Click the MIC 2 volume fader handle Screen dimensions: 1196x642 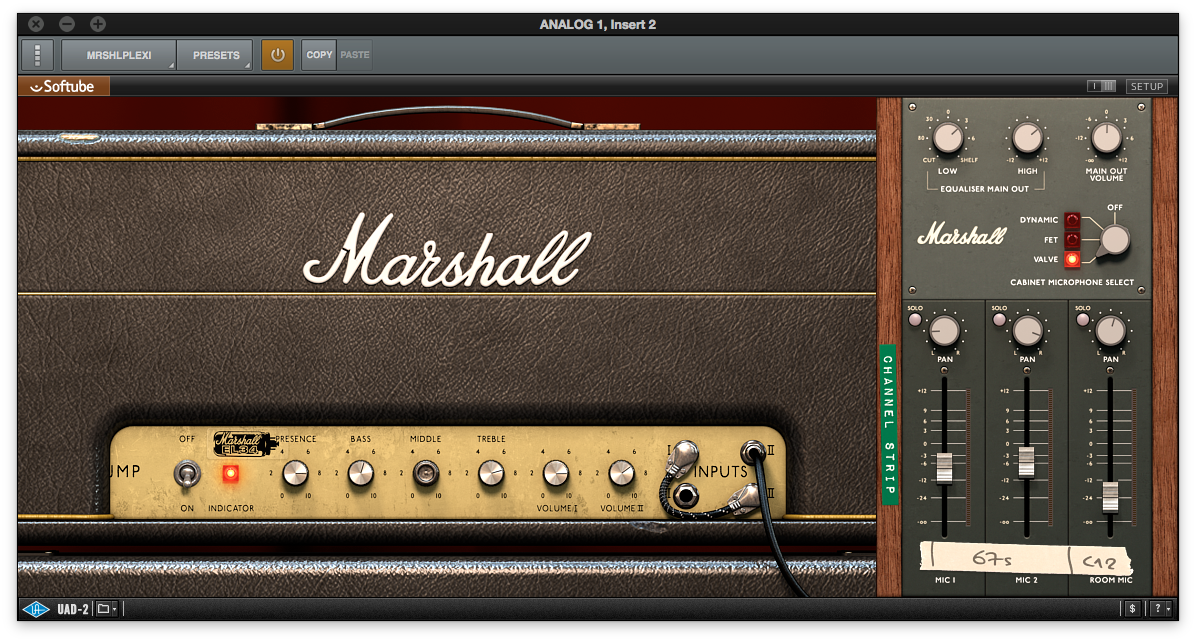(x=1027, y=462)
